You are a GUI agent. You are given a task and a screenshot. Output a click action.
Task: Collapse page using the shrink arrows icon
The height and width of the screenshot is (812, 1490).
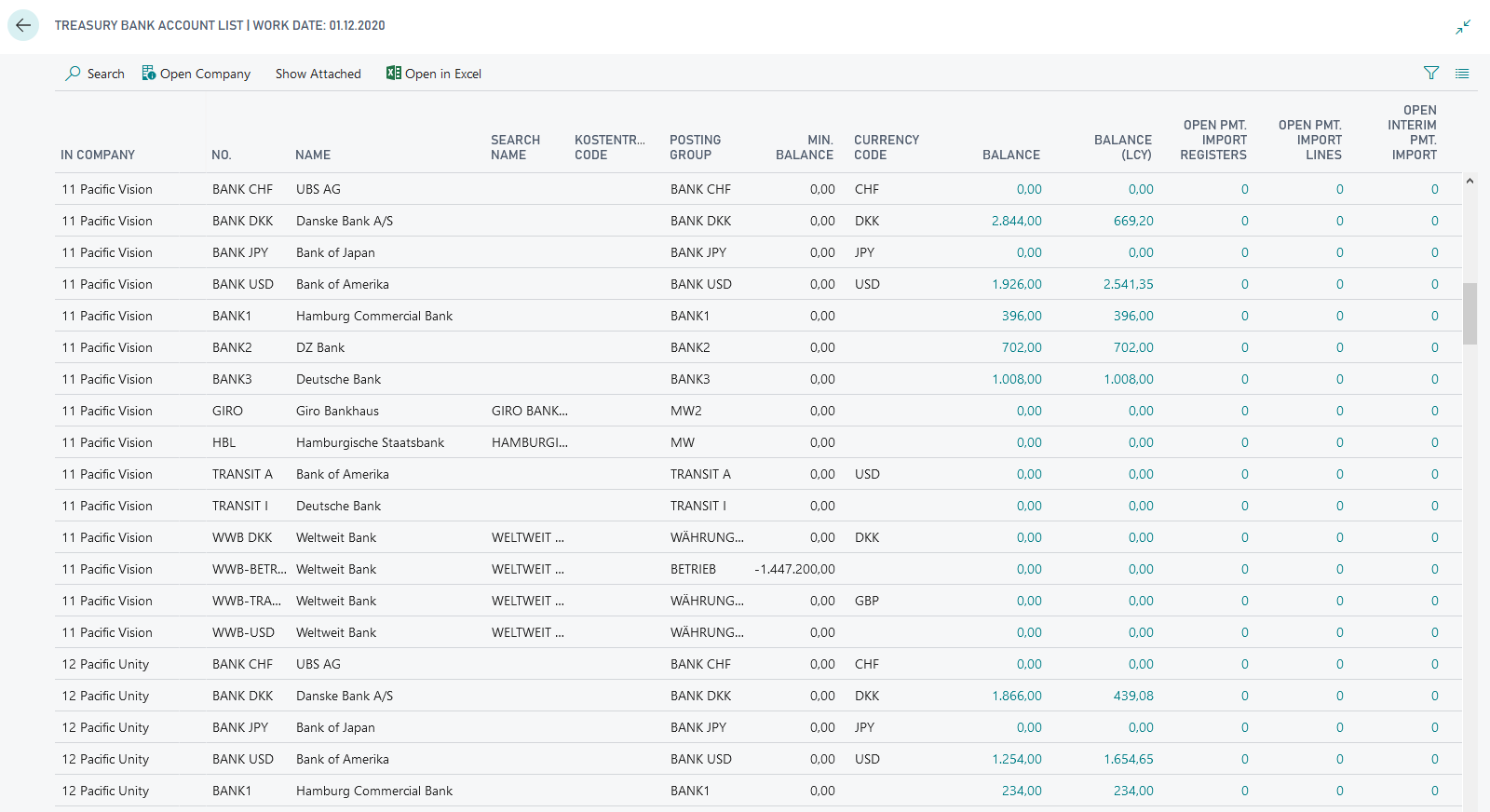tap(1463, 27)
